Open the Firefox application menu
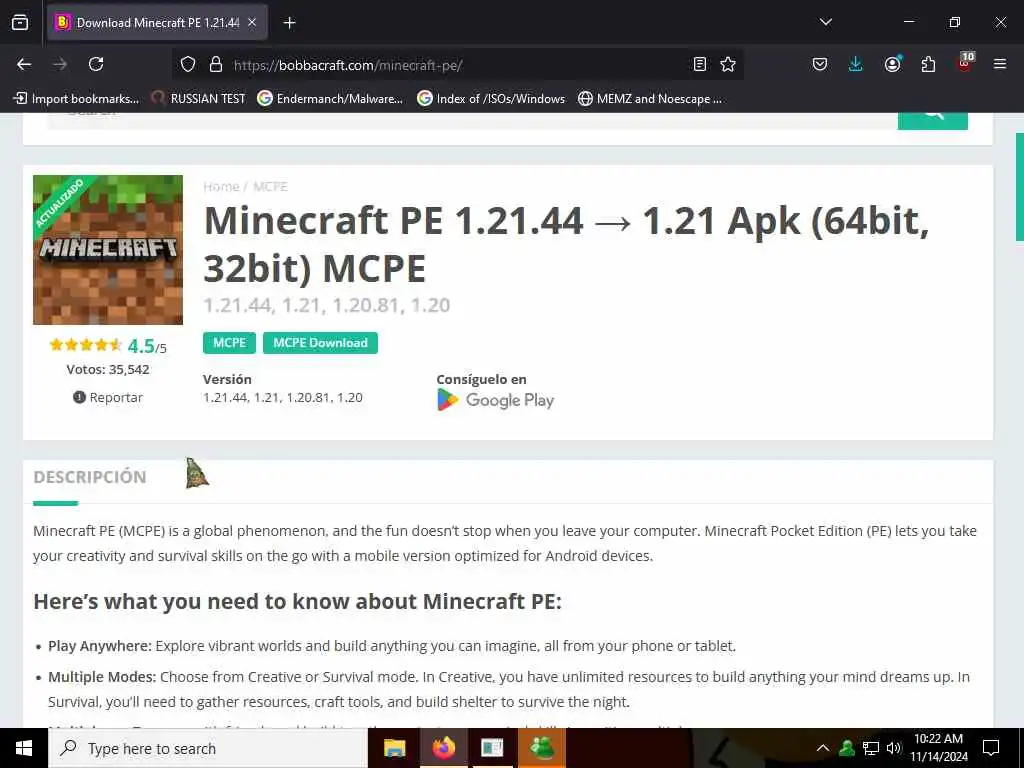1024x768 pixels. pos(999,64)
